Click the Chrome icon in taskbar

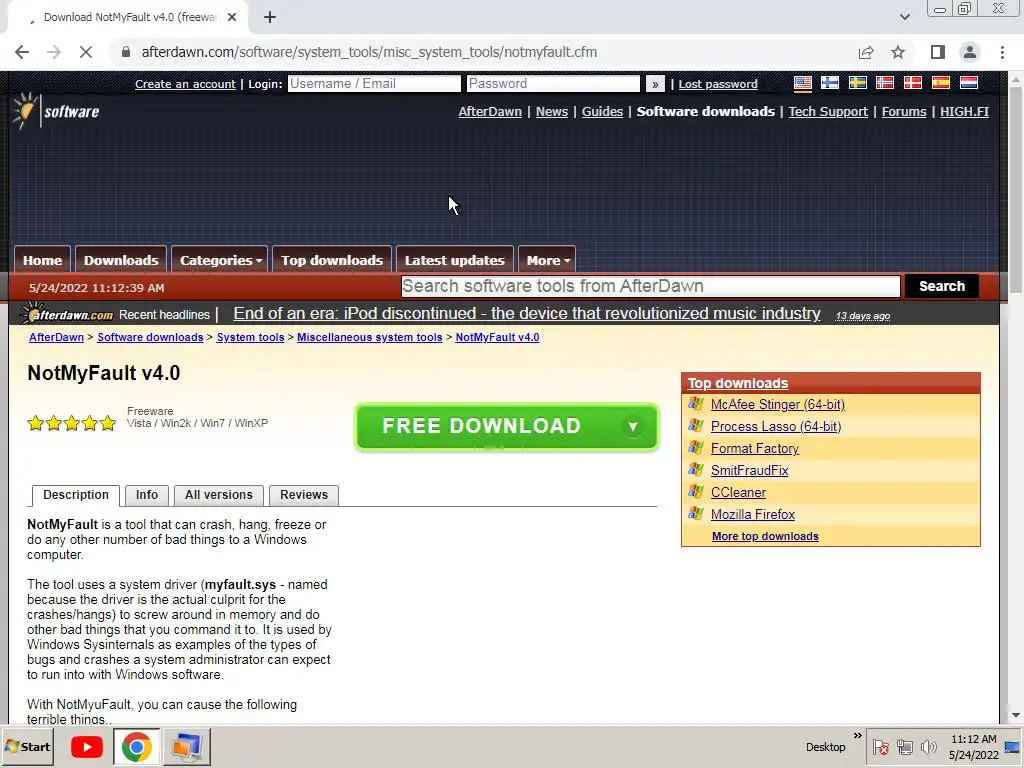(136, 746)
